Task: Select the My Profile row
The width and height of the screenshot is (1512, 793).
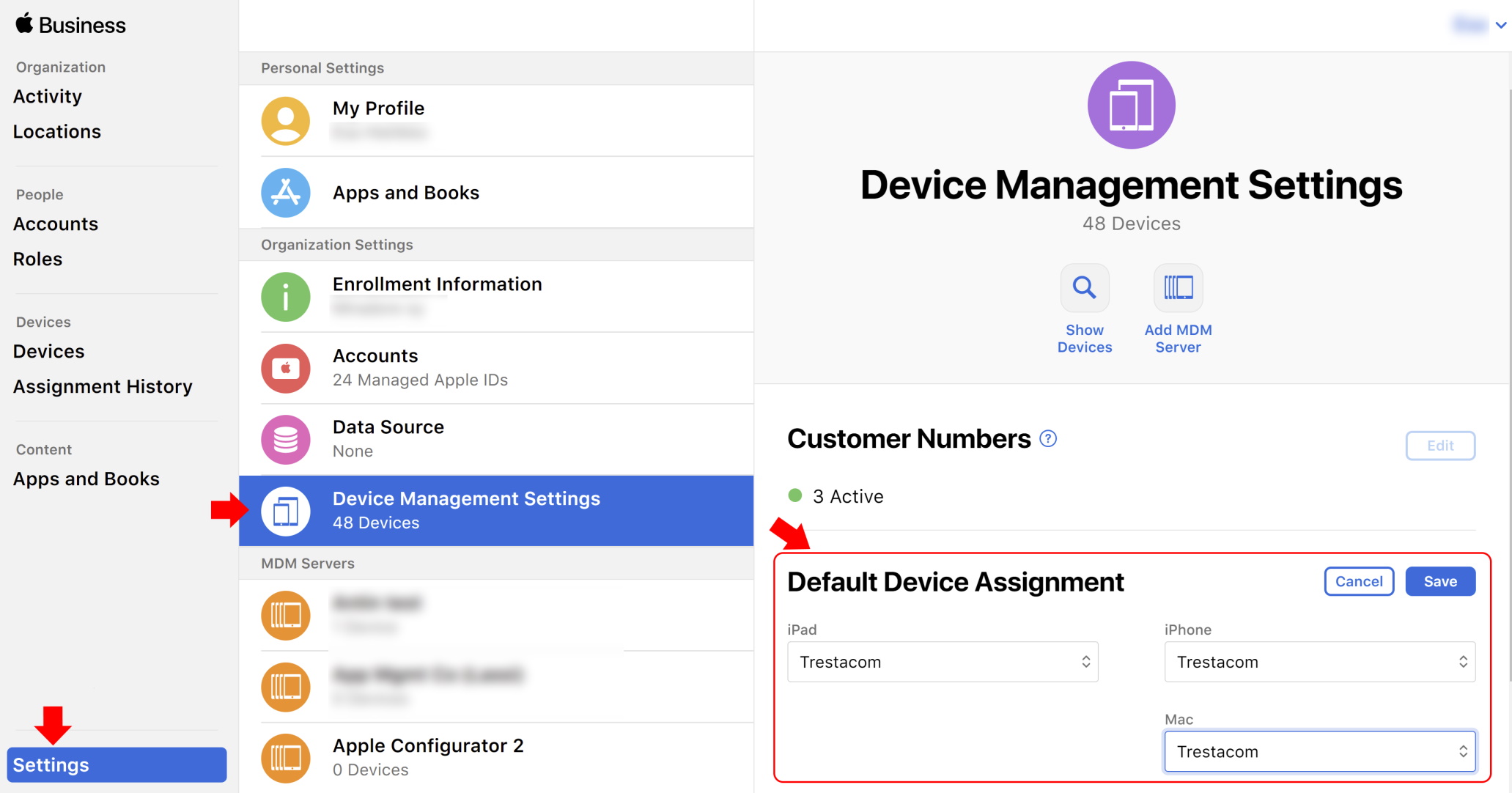Action: [x=496, y=121]
